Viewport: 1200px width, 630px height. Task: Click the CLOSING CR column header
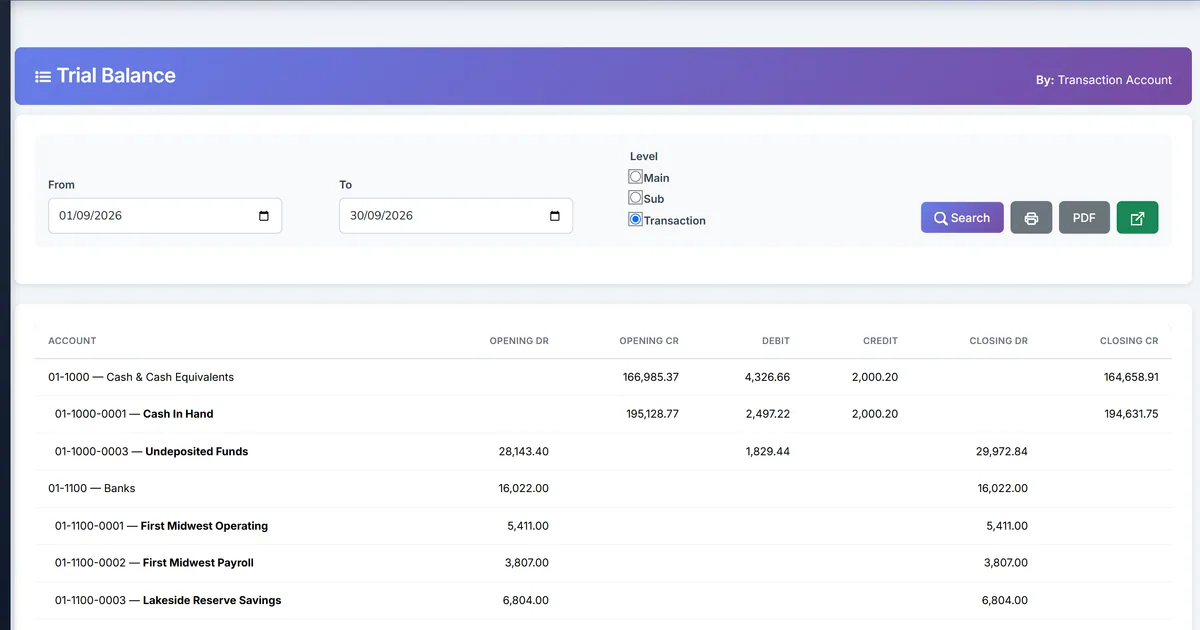click(x=1129, y=341)
